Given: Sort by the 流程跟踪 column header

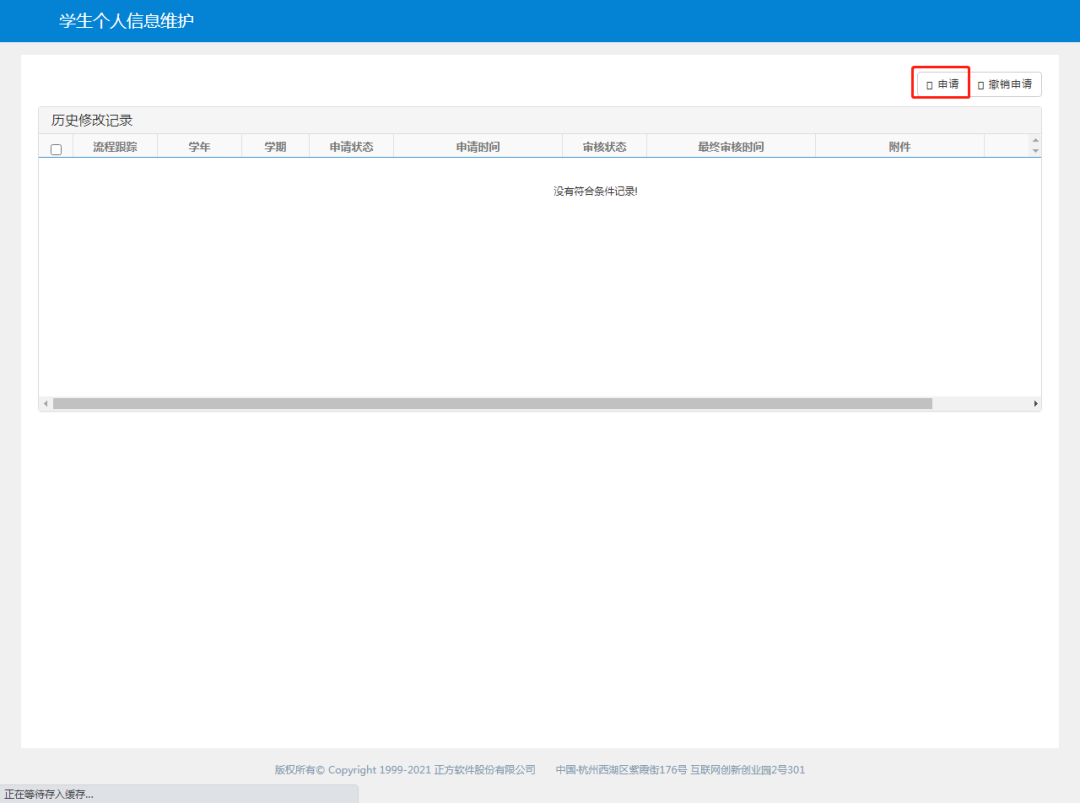Looking at the screenshot, I should click(x=115, y=147).
